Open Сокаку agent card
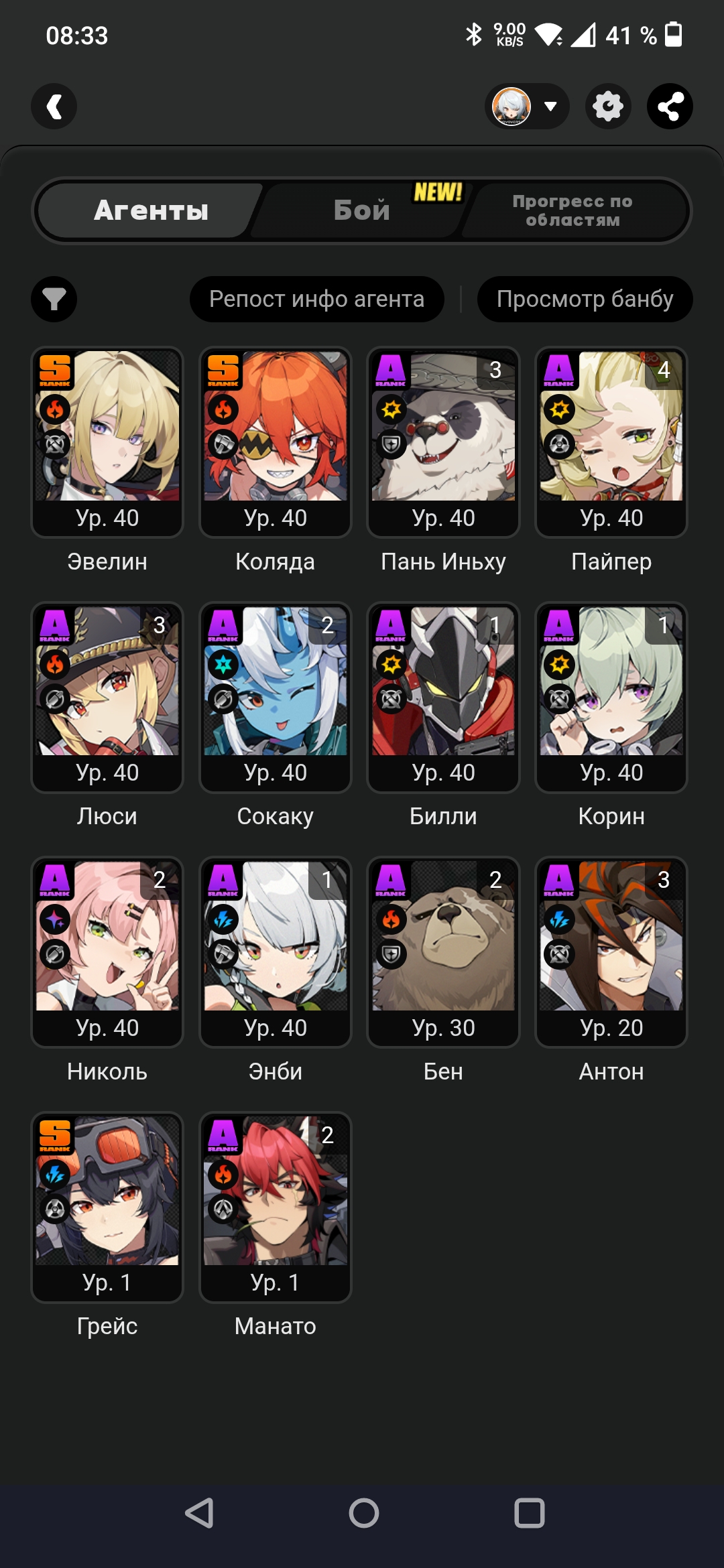724x1568 pixels. [276, 698]
